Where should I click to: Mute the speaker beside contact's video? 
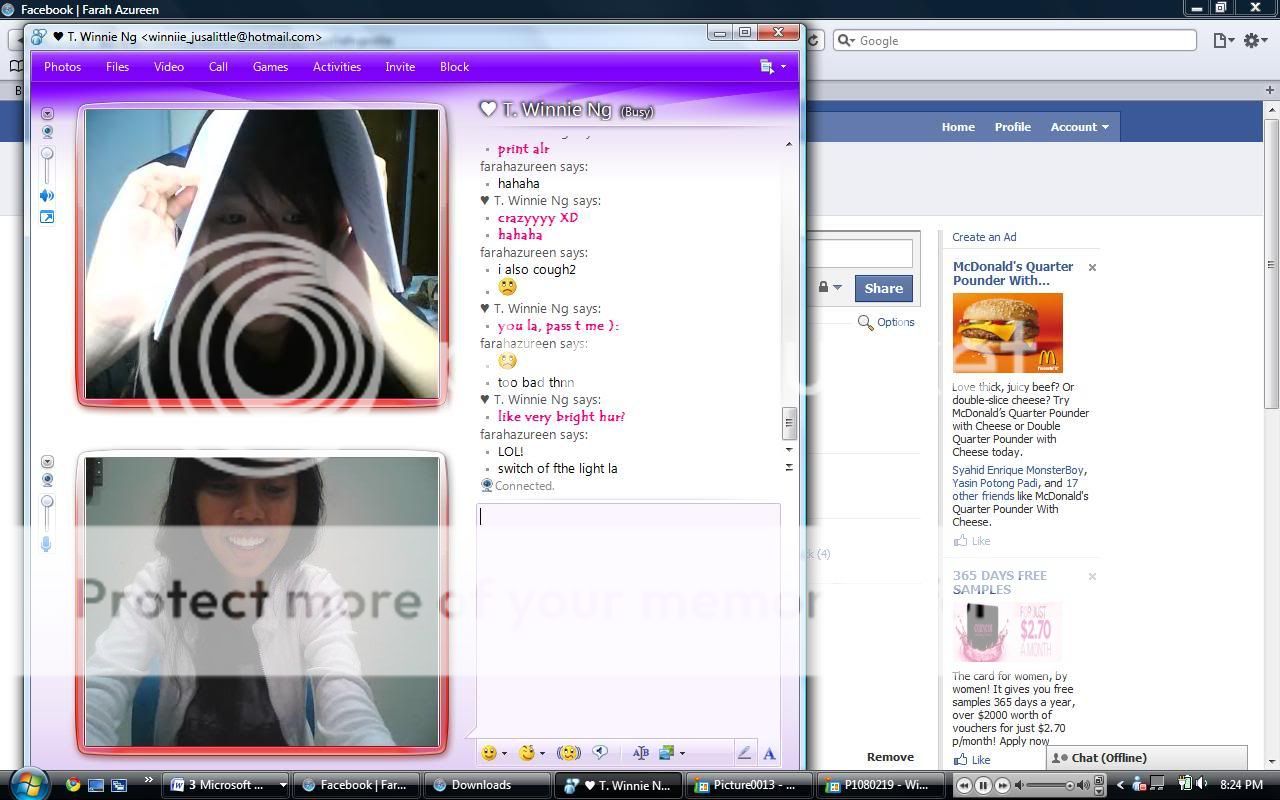click(x=47, y=196)
